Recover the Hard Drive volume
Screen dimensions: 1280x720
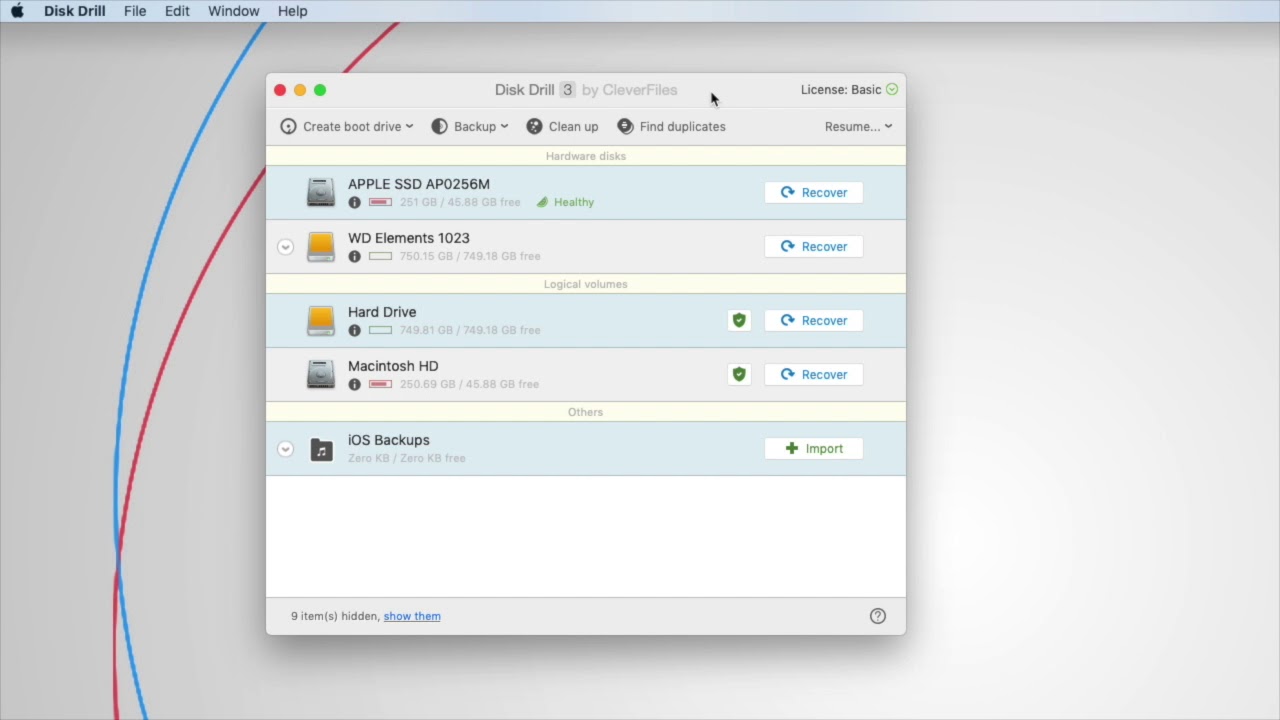coord(813,320)
